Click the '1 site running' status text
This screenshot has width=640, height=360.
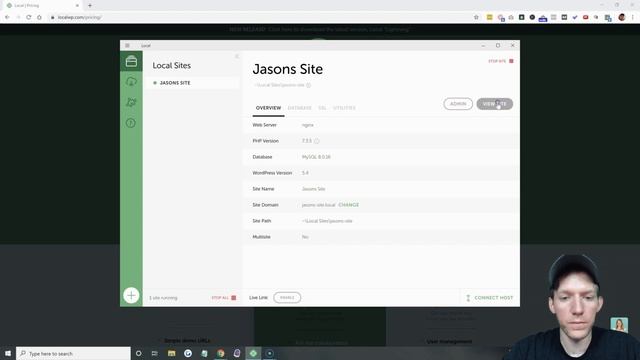coord(163,298)
